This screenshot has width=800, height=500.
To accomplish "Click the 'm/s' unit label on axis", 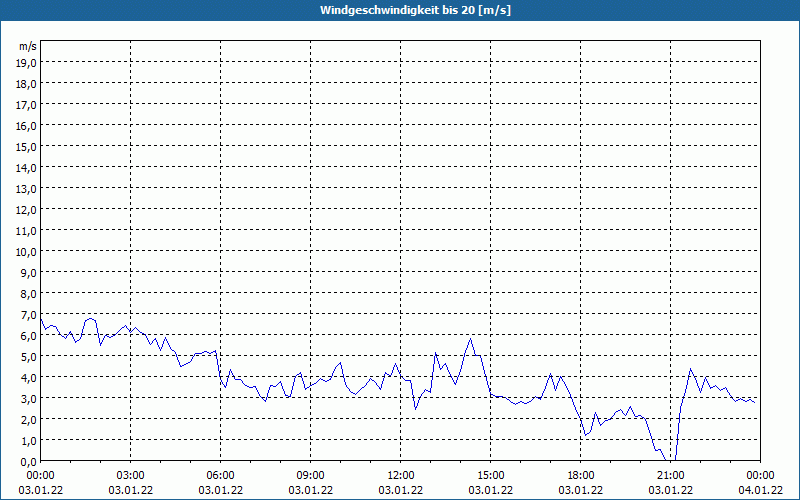I will coord(28,46).
